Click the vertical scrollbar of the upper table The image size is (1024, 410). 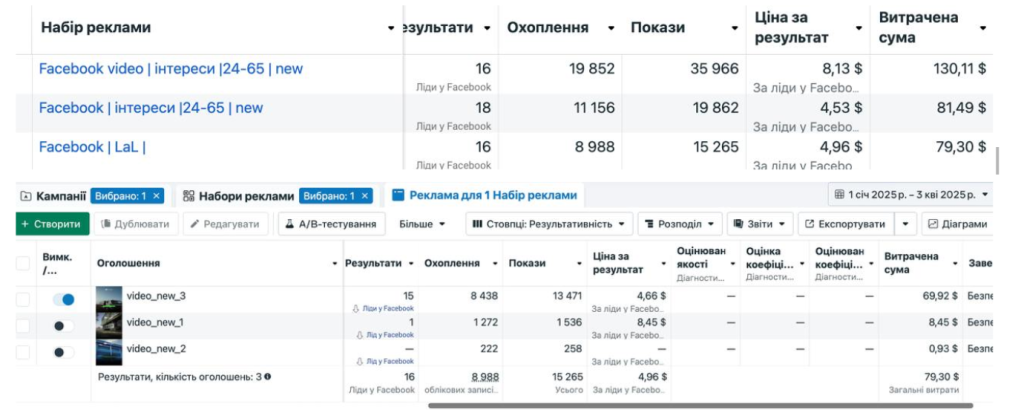pyautogui.click(x=997, y=161)
